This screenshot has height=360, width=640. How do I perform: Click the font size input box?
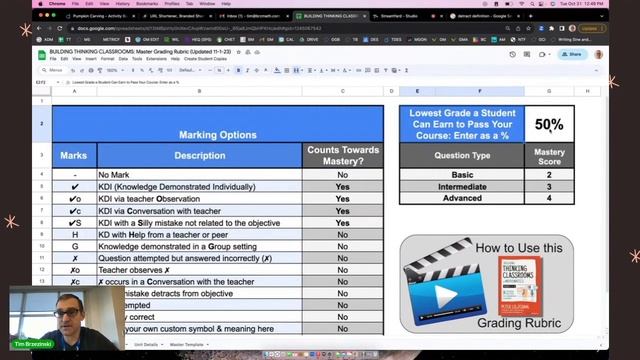pyautogui.click(x=219, y=70)
